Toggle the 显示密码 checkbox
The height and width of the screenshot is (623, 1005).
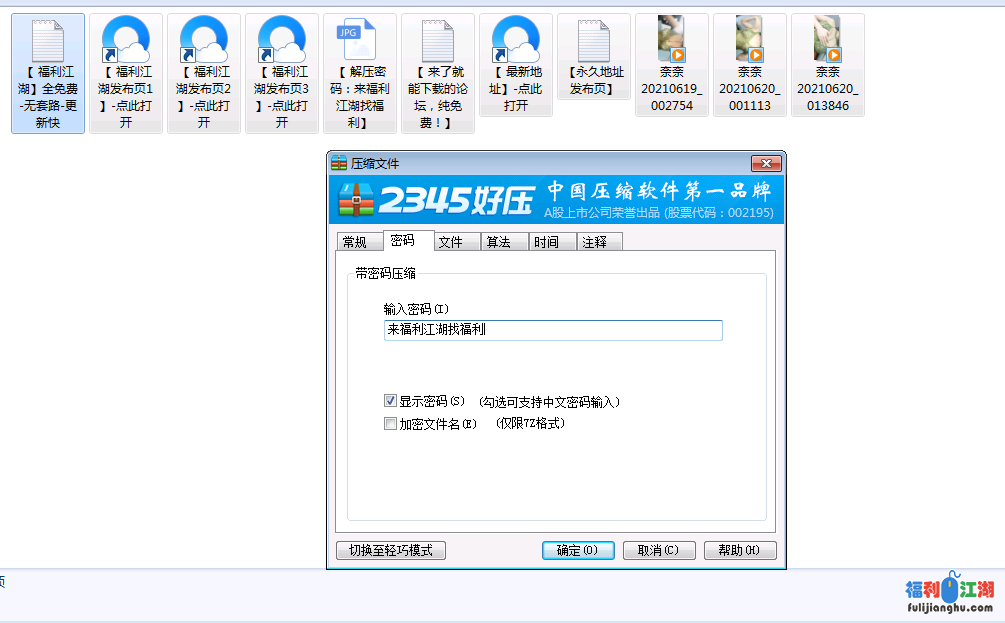pos(391,401)
